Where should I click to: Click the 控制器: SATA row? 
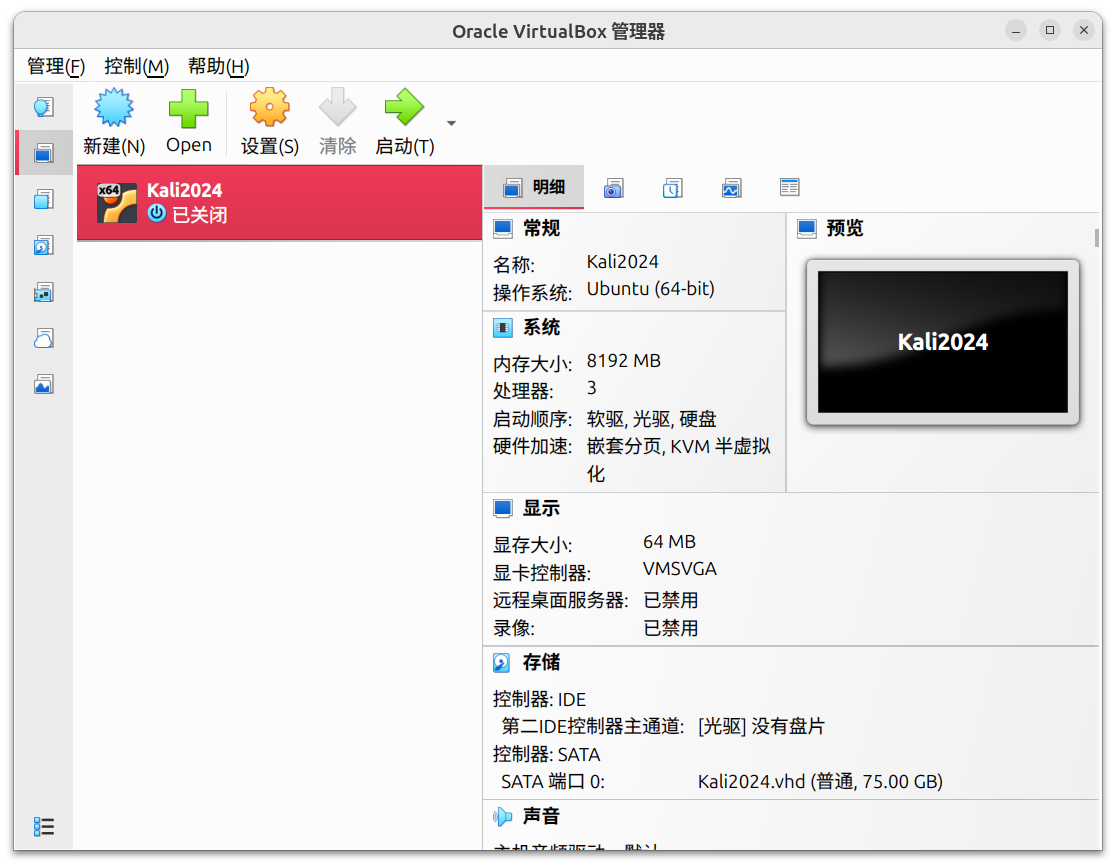547,755
